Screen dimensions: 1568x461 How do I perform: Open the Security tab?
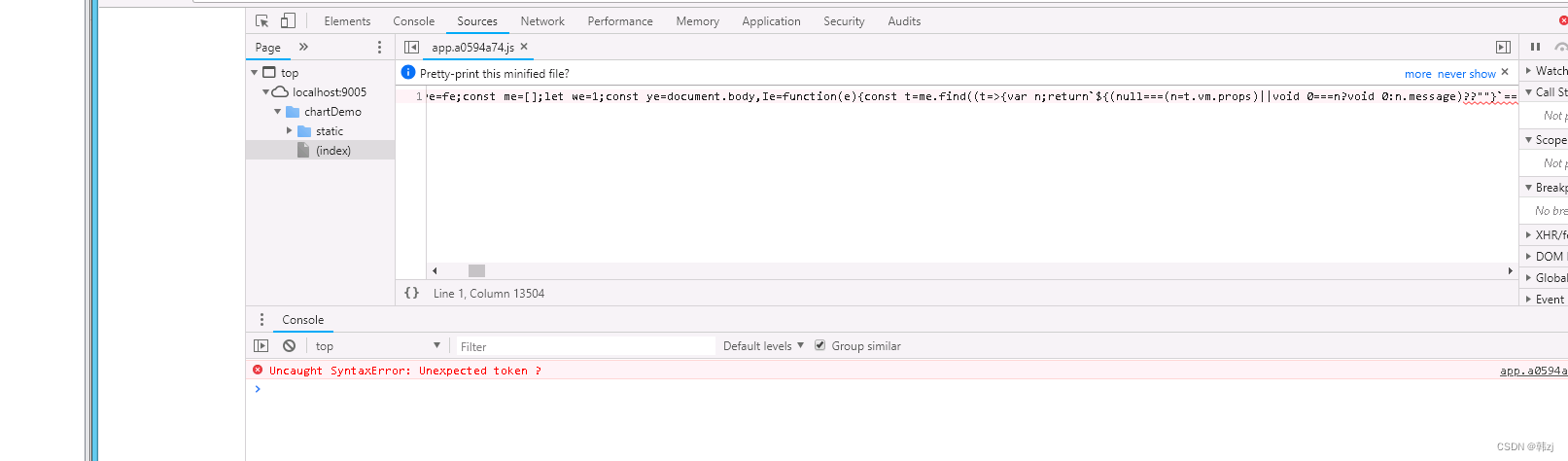pyautogui.click(x=844, y=20)
